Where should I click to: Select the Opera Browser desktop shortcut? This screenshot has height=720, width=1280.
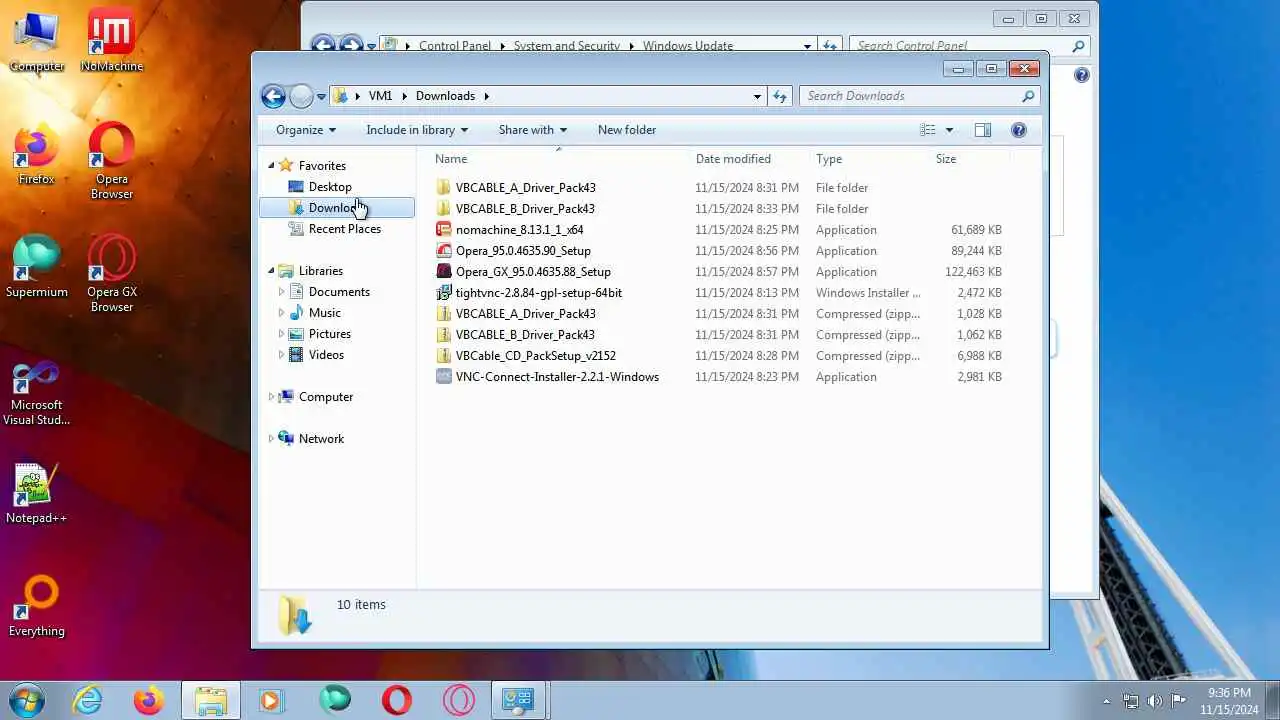[x=111, y=162]
